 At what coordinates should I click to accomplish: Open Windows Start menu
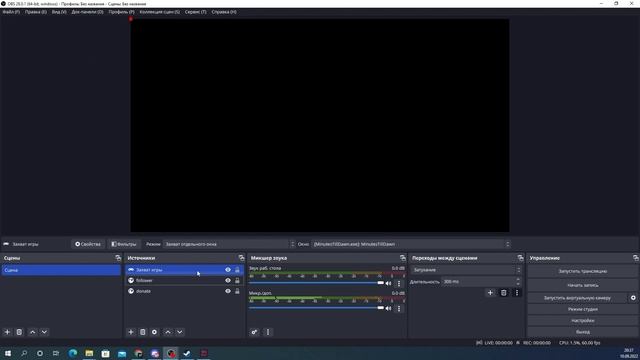(x=8, y=353)
